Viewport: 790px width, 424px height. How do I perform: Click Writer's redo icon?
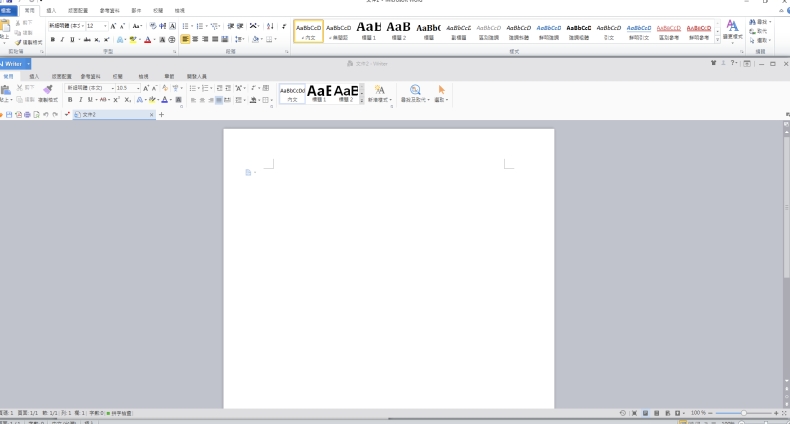click(x=55, y=115)
